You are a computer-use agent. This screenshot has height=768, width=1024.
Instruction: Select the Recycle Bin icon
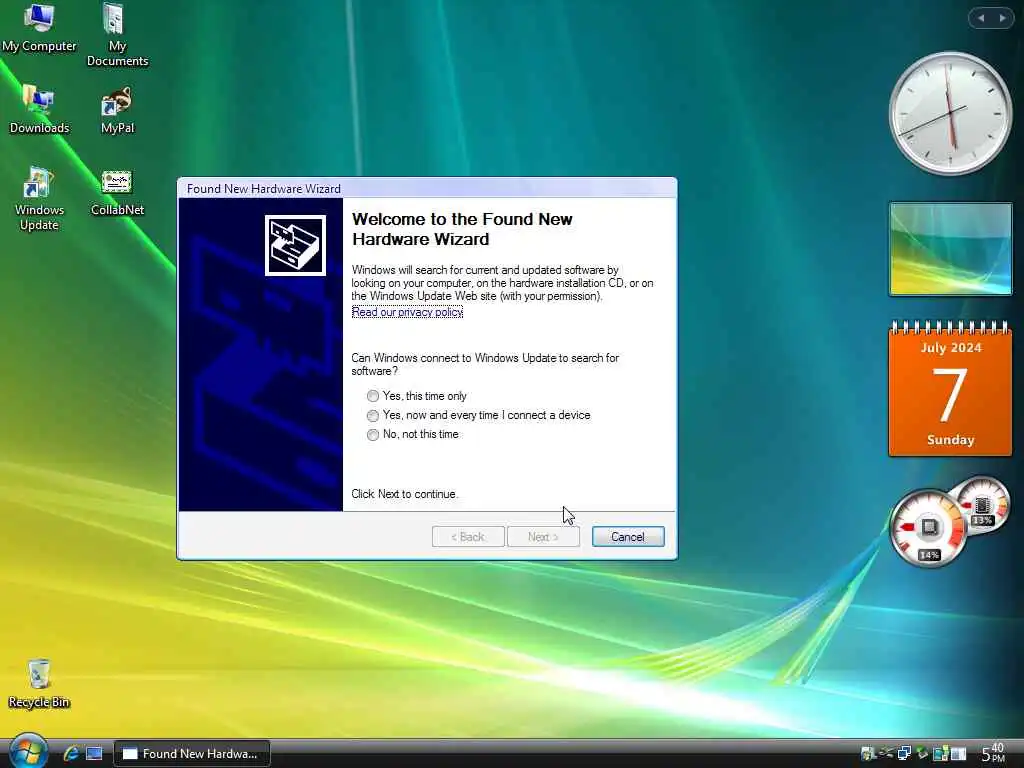click(39, 683)
